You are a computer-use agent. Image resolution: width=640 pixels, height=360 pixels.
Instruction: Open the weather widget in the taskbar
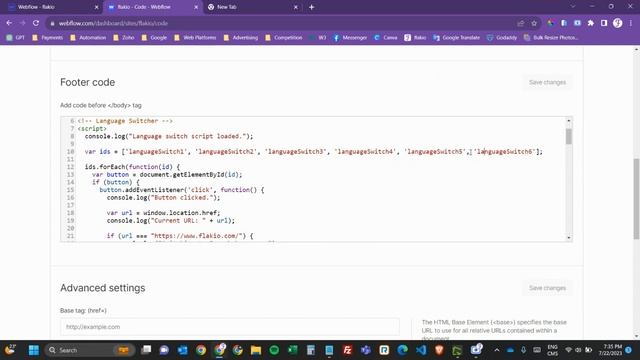click(x=10, y=350)
